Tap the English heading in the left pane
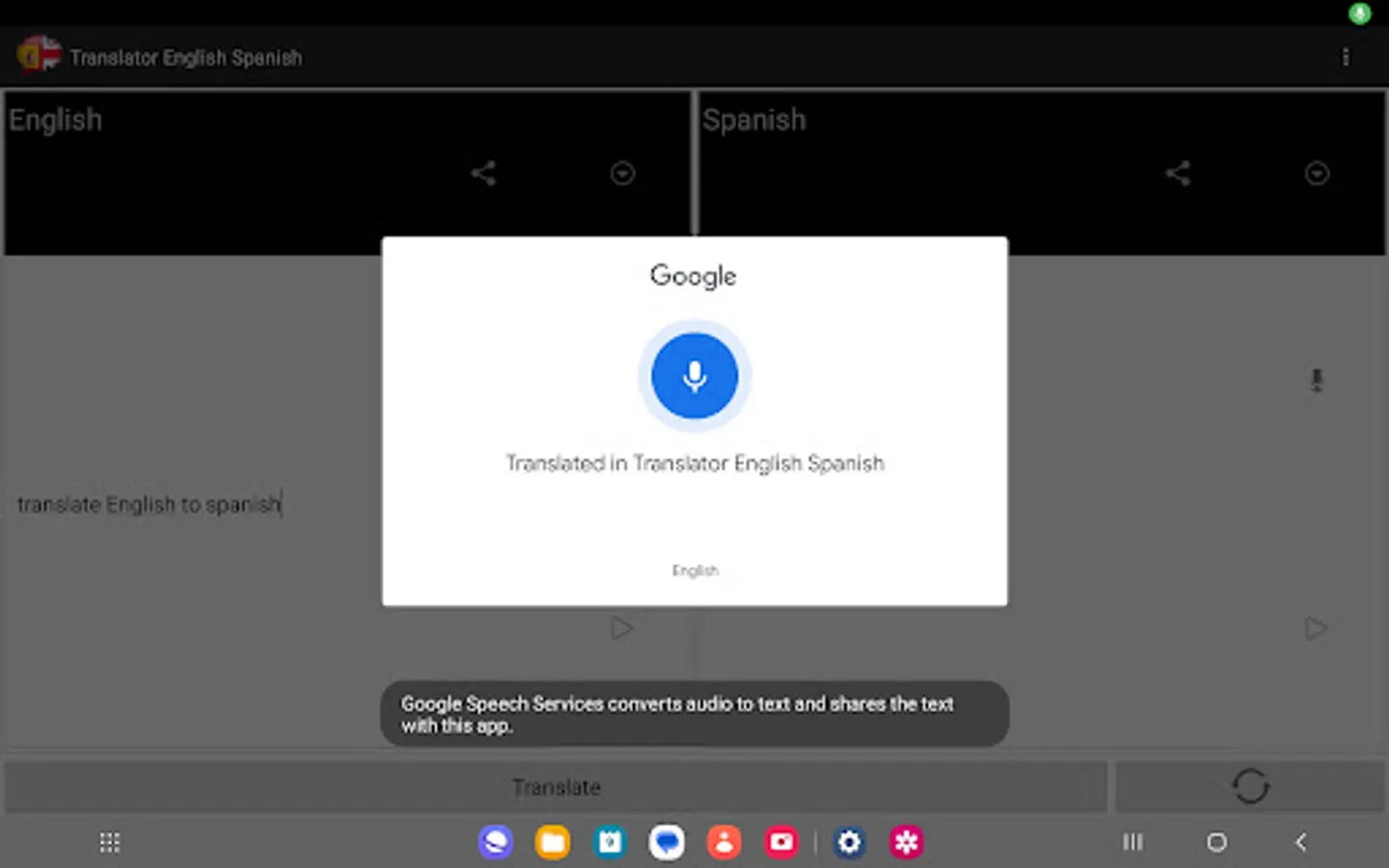The image size is (1389, 868). pos(55,120)
